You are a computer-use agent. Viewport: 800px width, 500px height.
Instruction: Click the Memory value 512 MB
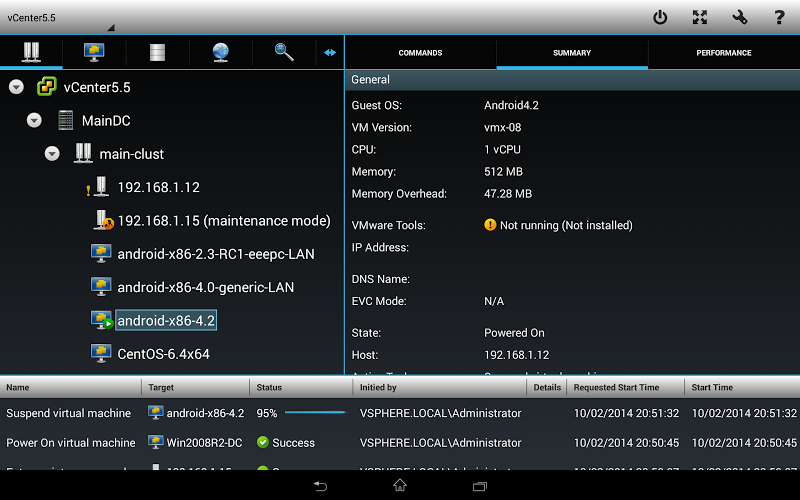coord(503,171)
